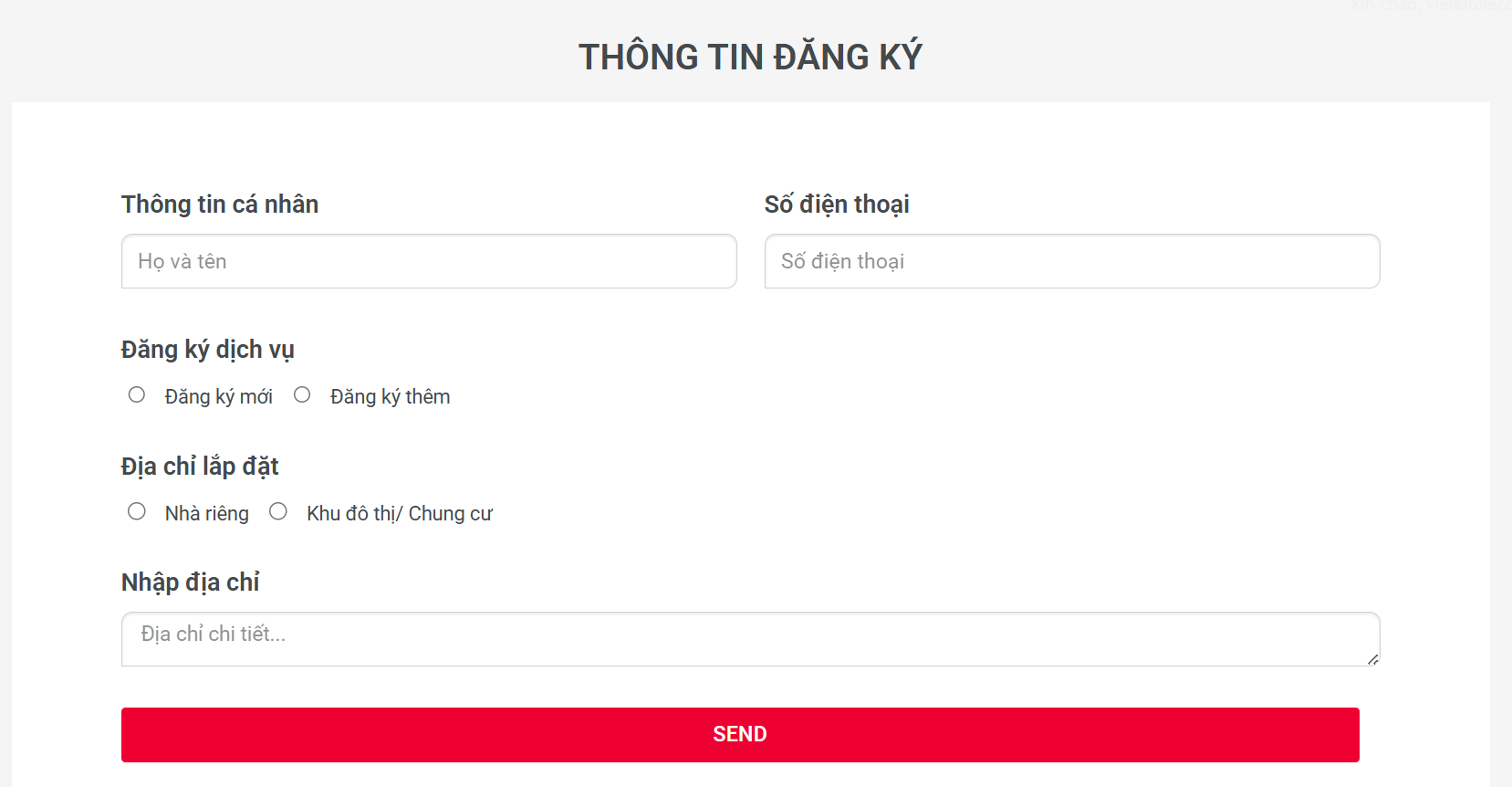Click the 'Nhà riêng' option text label
Viewport: 1512px width, 787px height.
[206, 513]
